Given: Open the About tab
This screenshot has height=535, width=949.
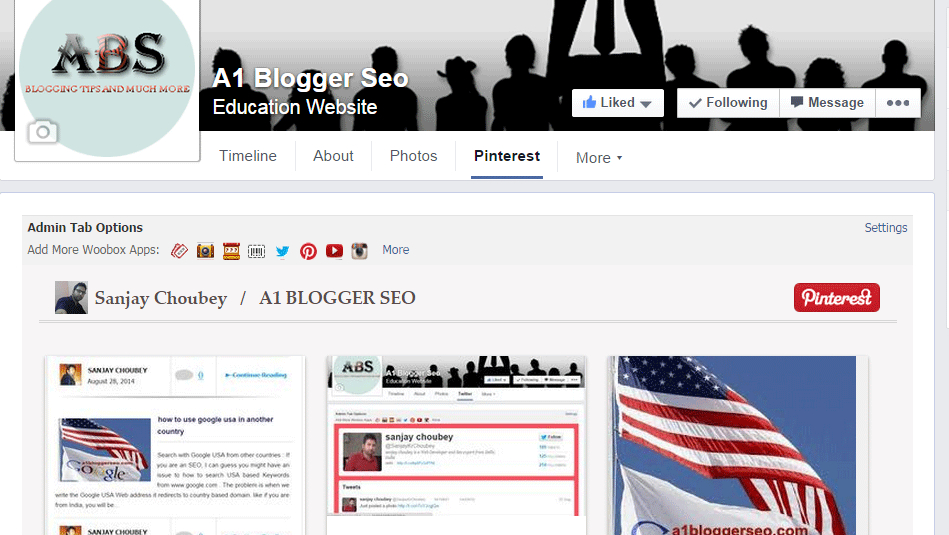Looking at the screenshot, I should pyautogui.click(x=333, y=156).
